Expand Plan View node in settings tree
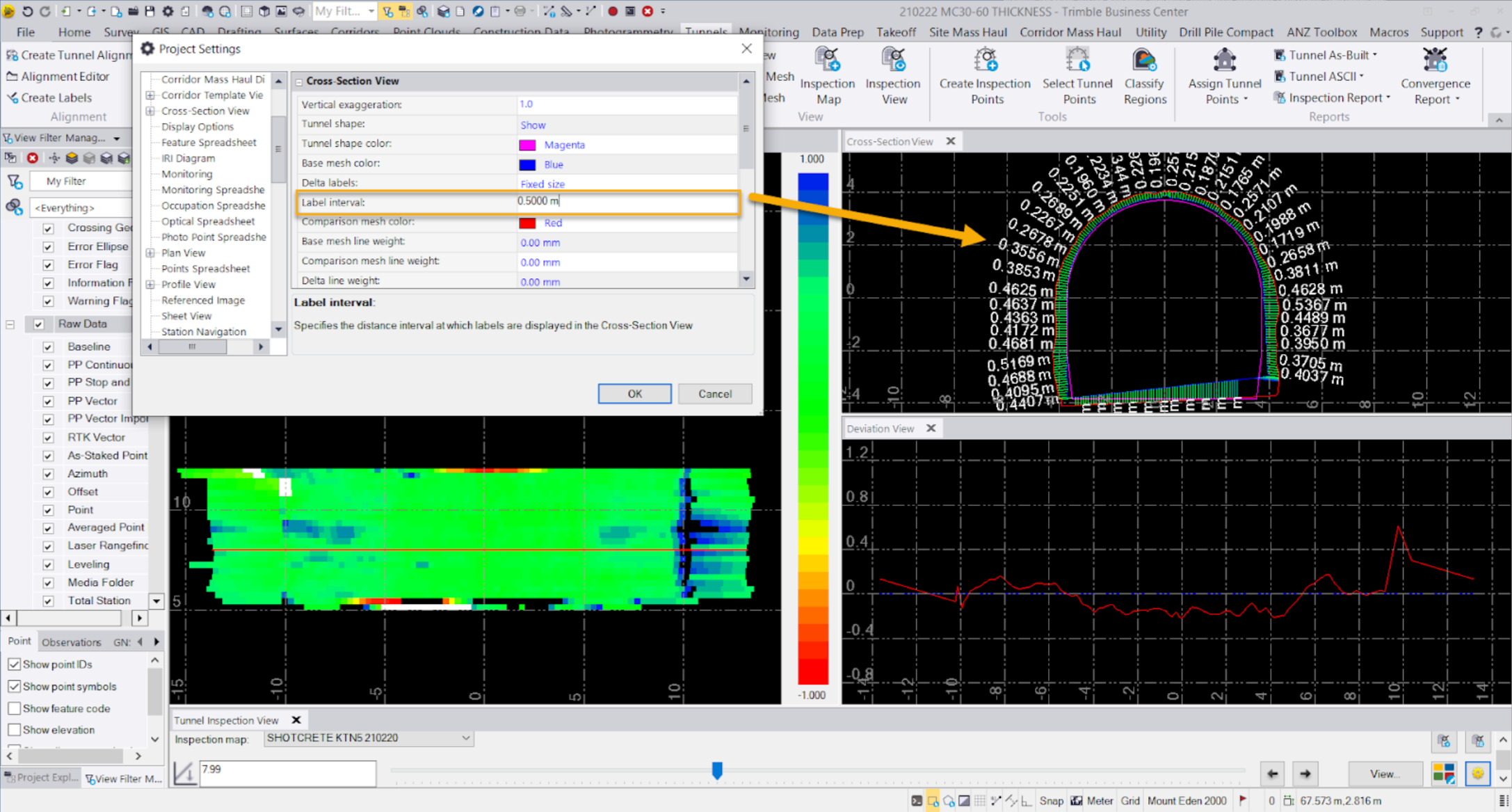This screenshot has width=1512, height=812. (150, 253)
